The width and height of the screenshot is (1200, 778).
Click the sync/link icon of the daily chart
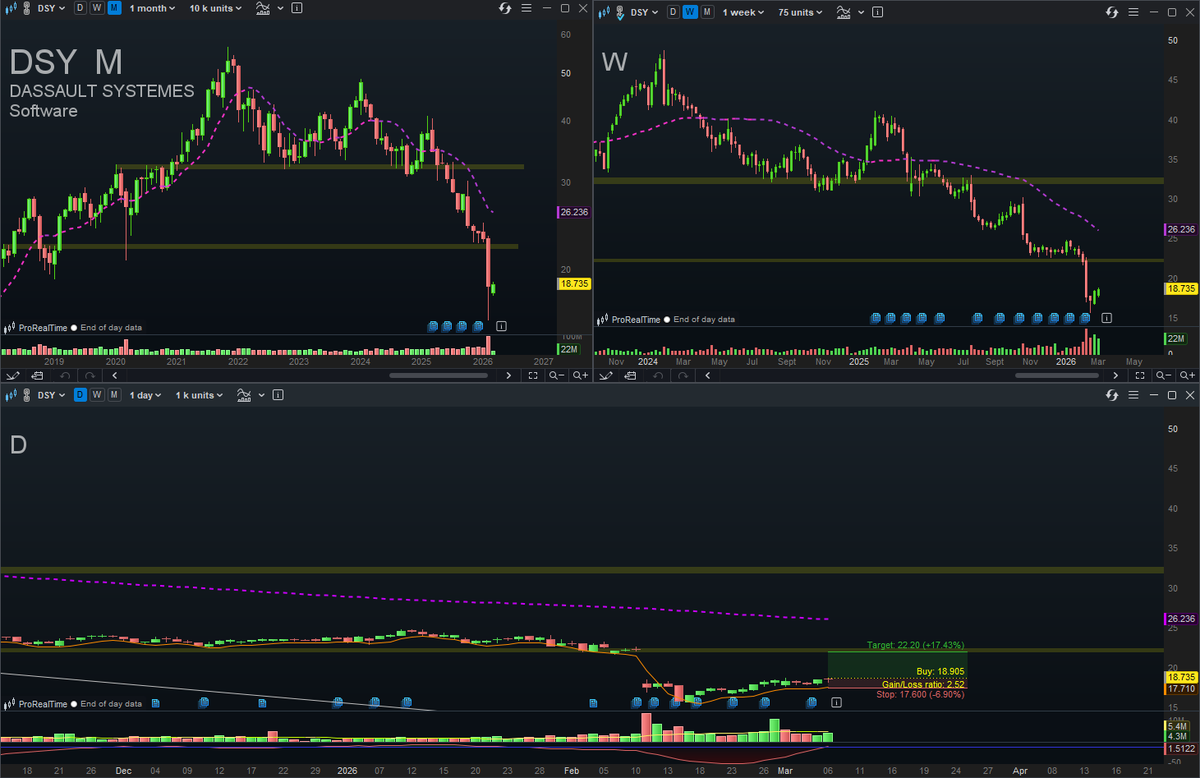1112,396
